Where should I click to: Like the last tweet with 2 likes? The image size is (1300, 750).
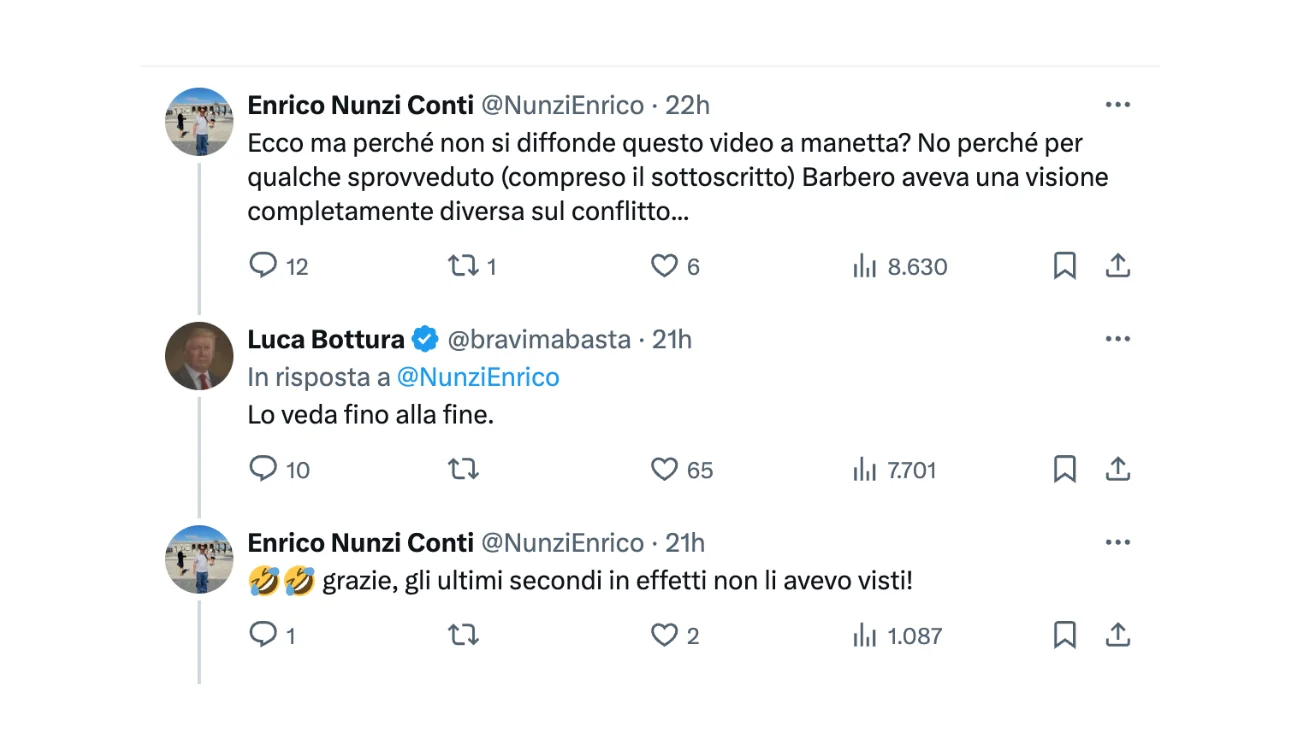664,635
